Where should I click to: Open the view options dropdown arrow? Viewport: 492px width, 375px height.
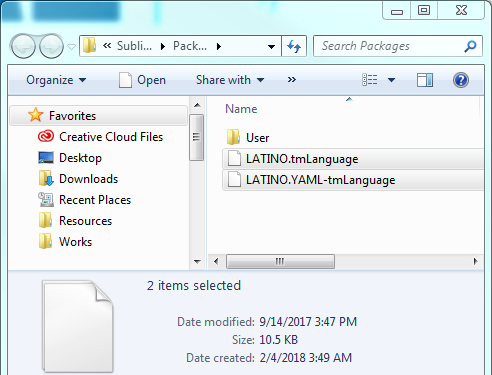(391, 80)
